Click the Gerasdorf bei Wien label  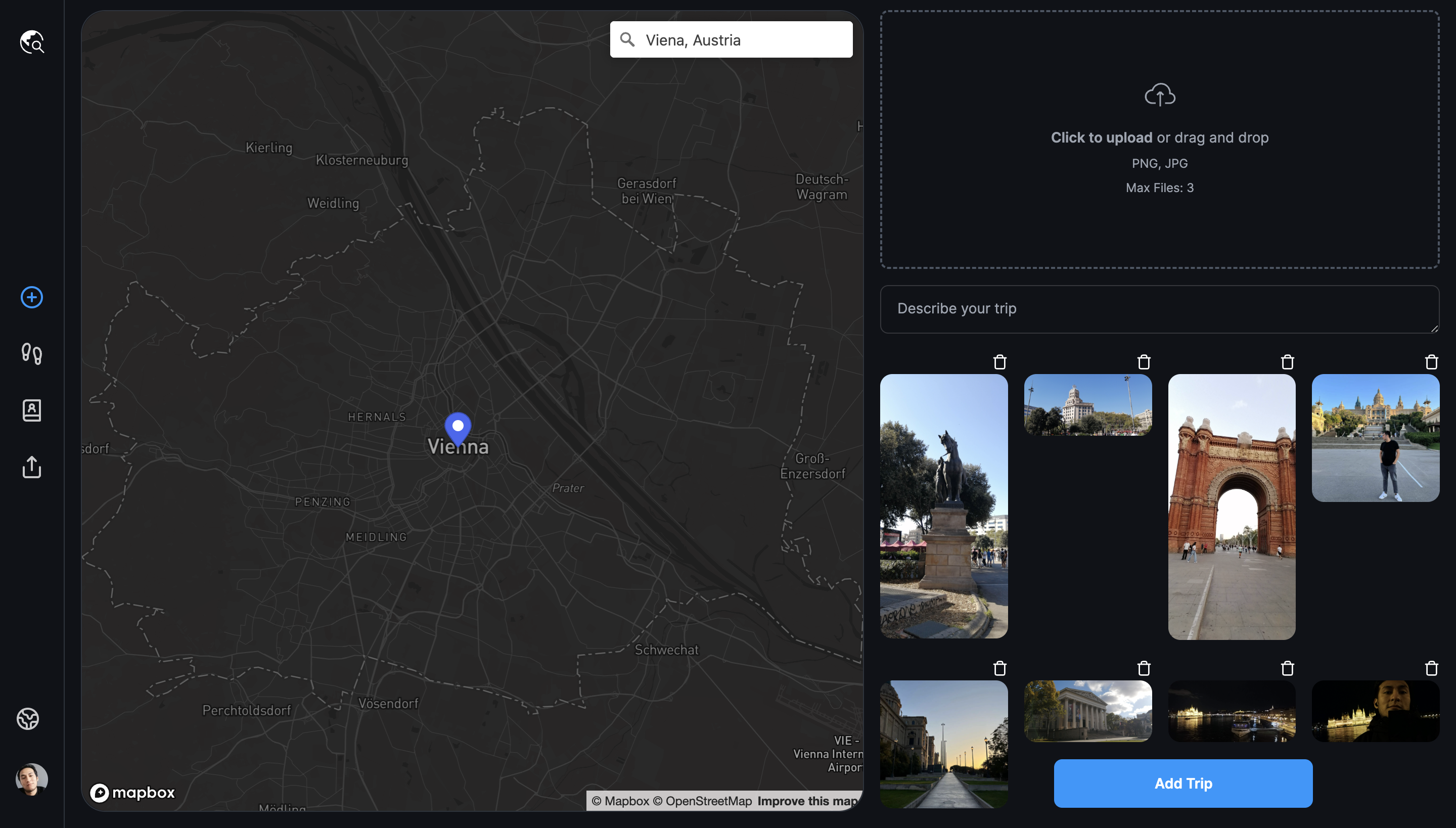pyautogui.click(x=647, y=191)
